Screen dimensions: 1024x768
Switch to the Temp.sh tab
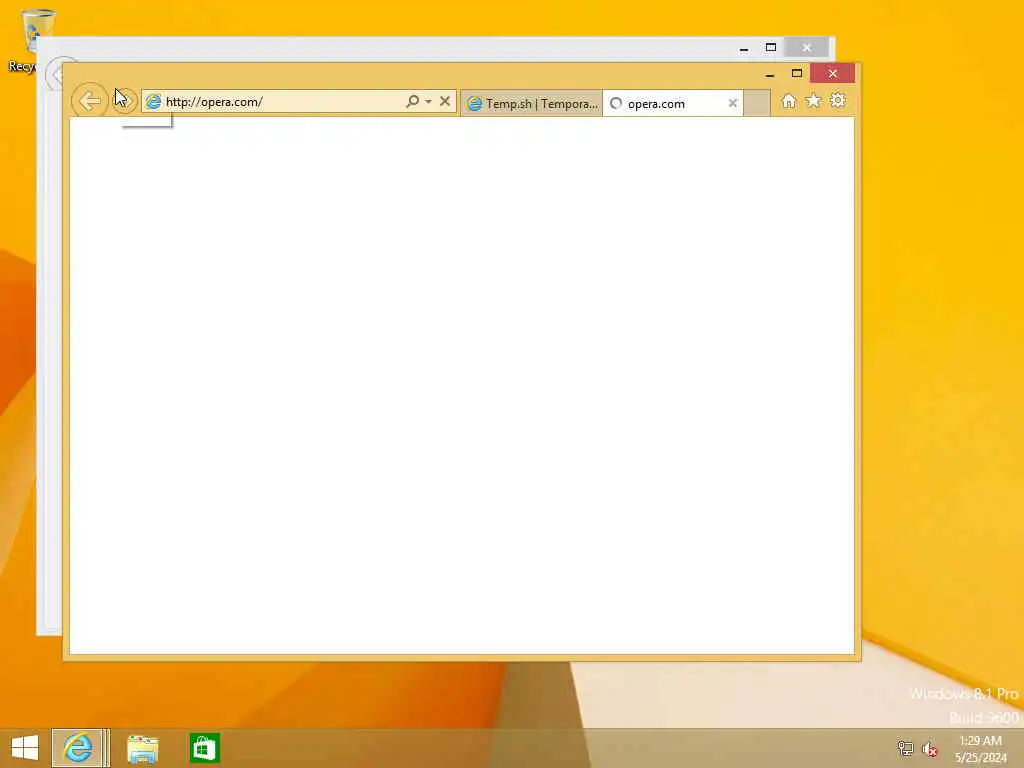click(532, 103)
